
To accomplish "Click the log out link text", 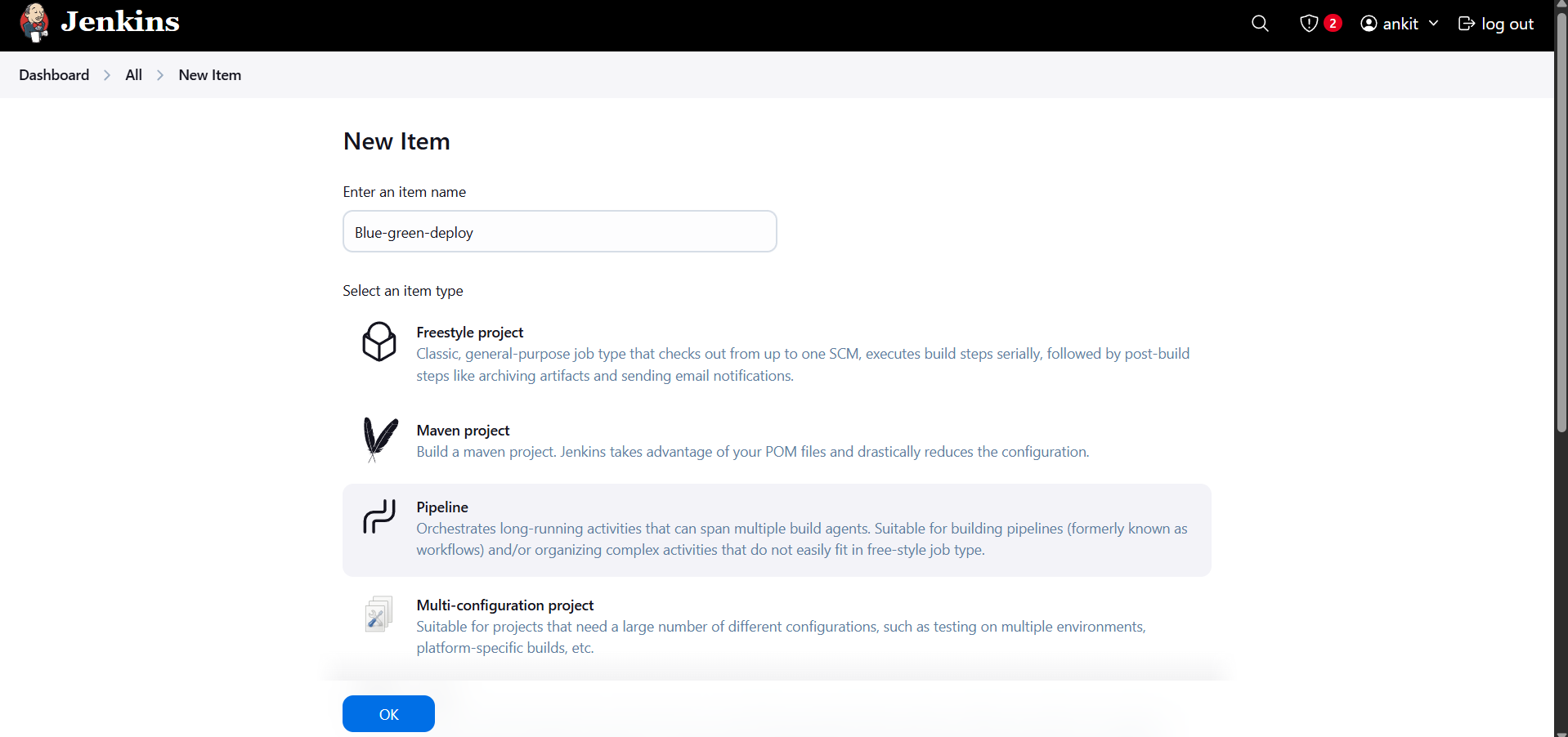I will point(1508,24).
